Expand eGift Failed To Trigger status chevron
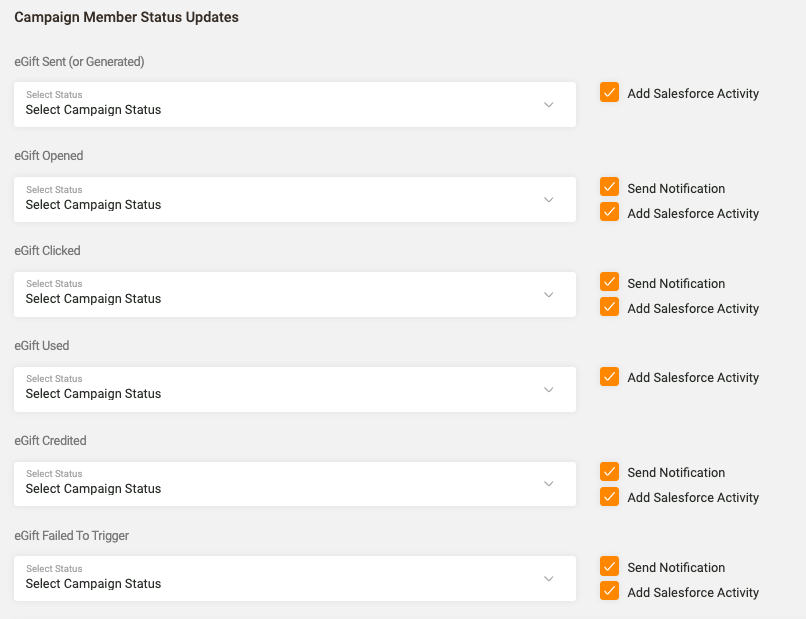 click(548, 579)
